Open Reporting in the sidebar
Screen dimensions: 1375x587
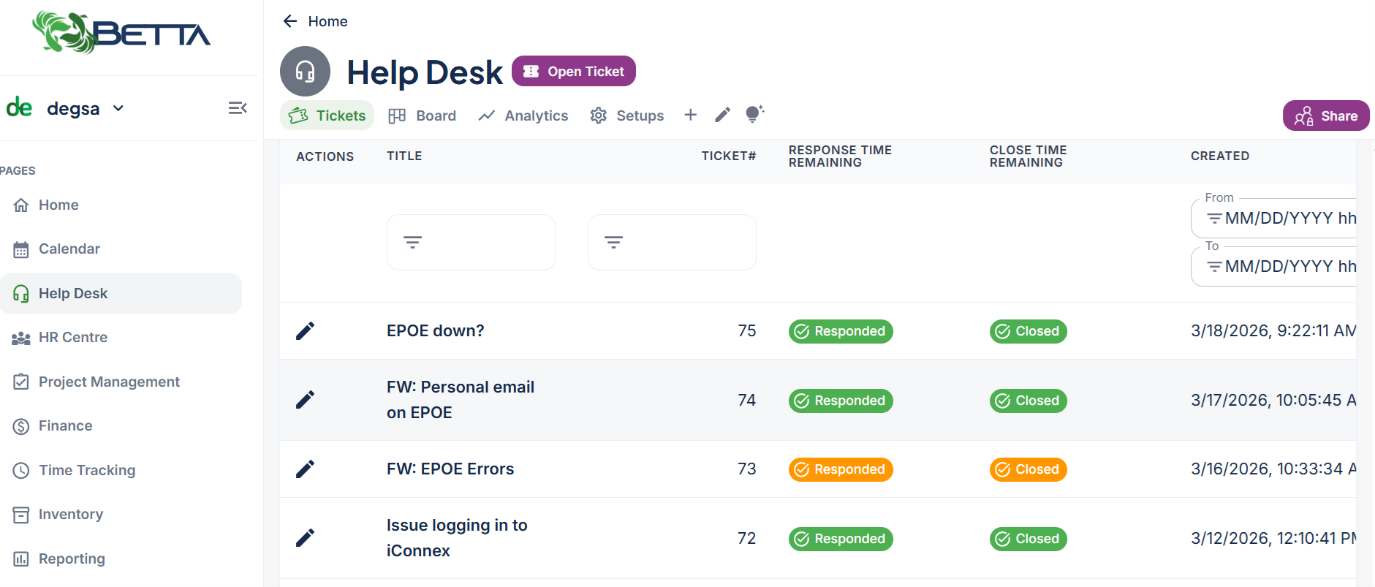click(120, 559)
